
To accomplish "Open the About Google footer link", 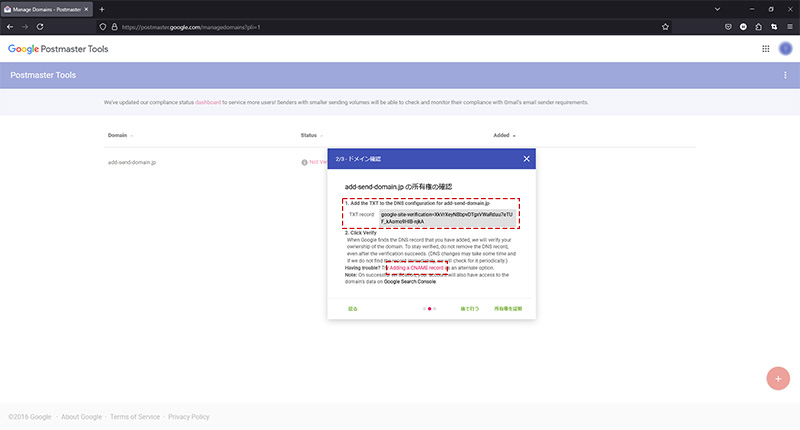I will [x=81, y=417].
